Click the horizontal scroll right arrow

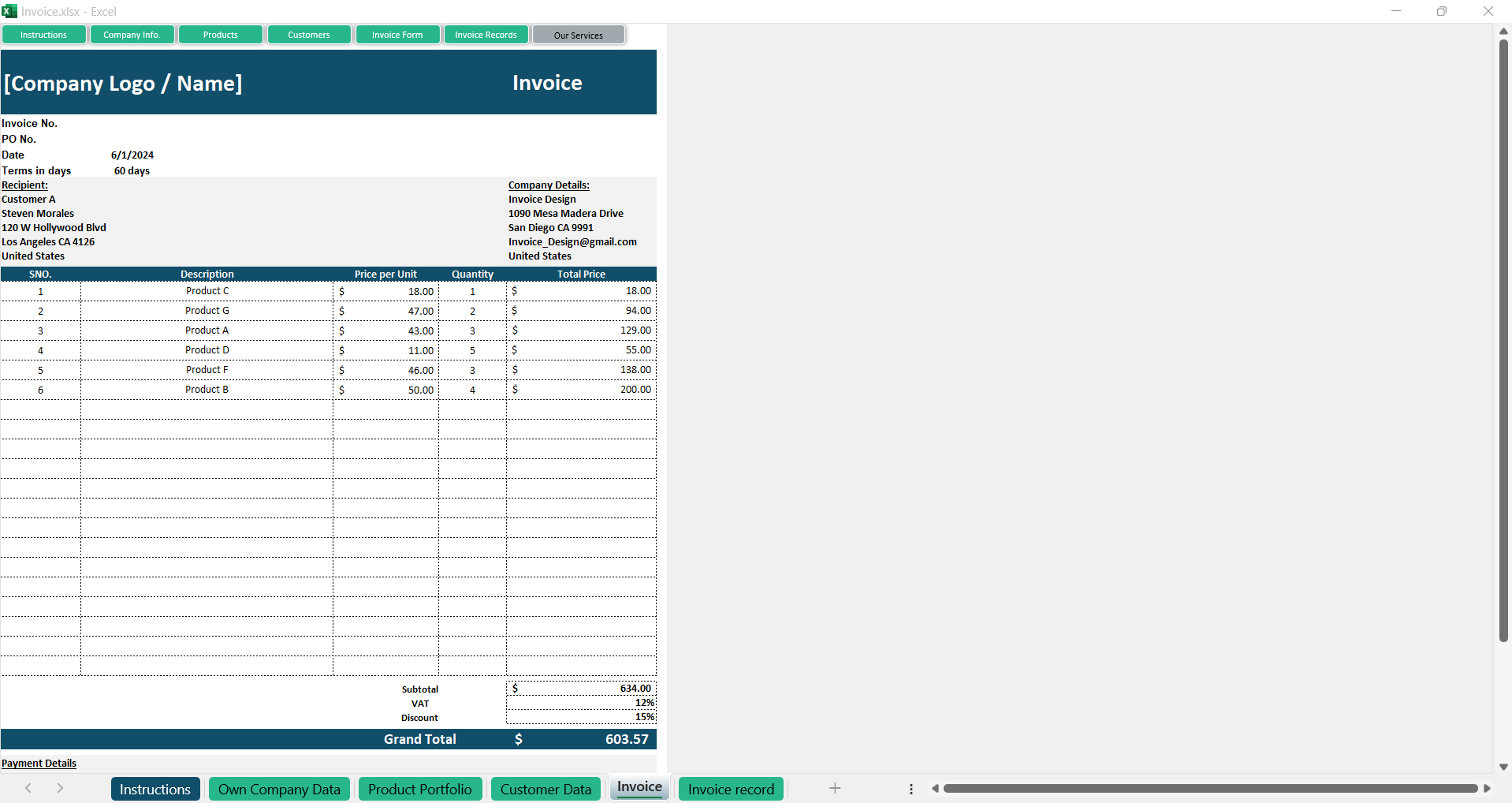click(1487, 788)
